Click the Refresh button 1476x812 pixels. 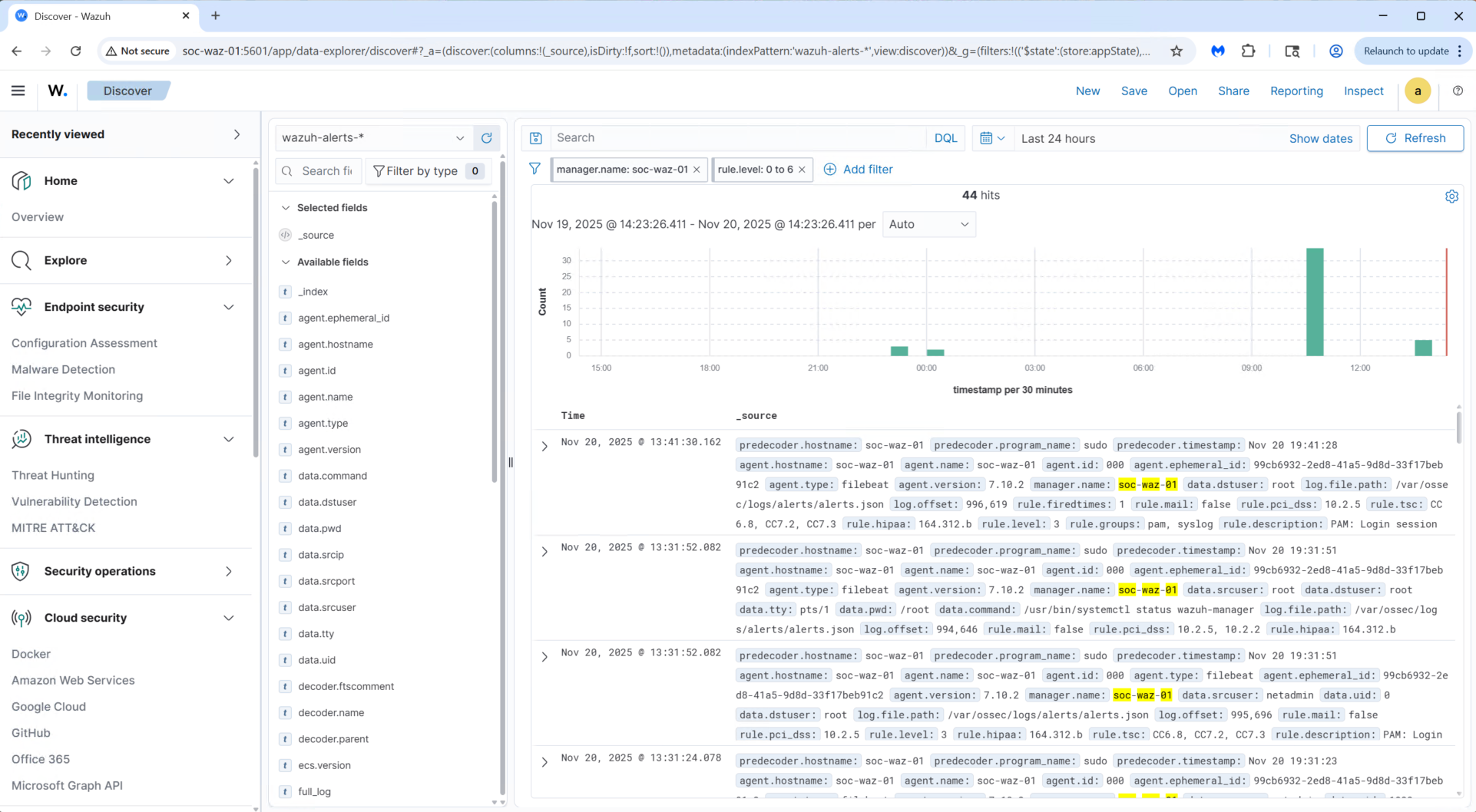click(x=1415, y=138)
